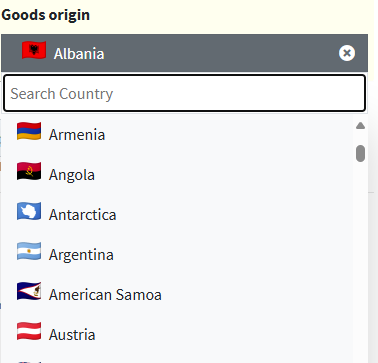The width and height of the screenshot is (378, 363).
Task: Click the Albania flag icon
Action: [34, 51]
